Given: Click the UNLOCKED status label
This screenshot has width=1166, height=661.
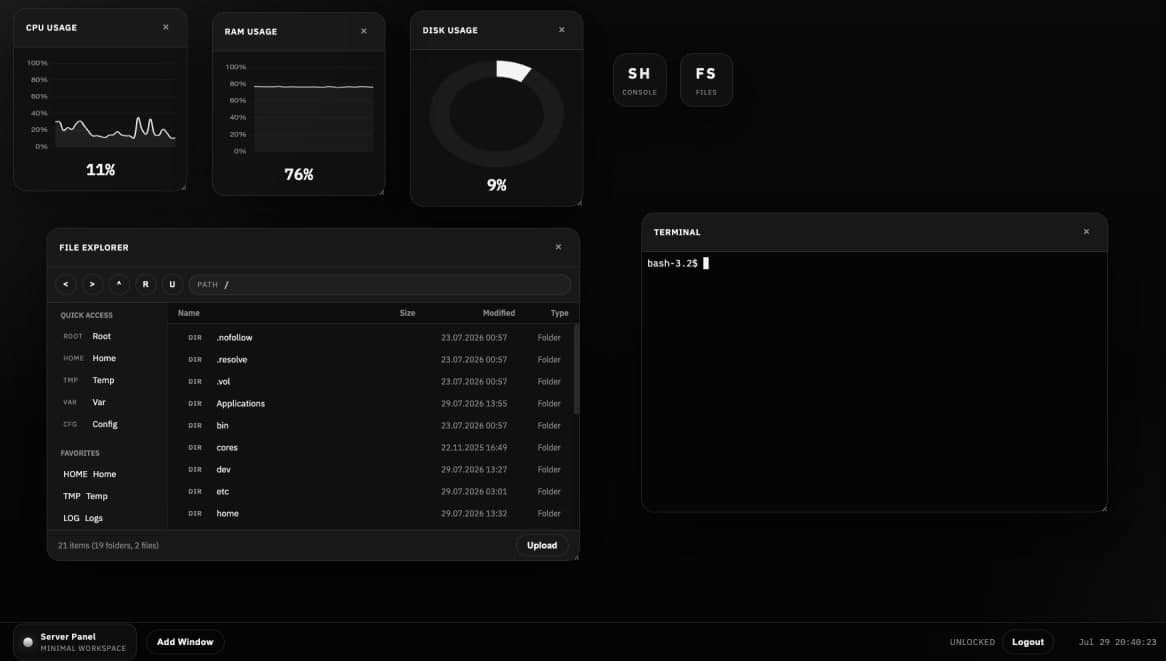Looking at the screenshot, I should click(972, 642).
